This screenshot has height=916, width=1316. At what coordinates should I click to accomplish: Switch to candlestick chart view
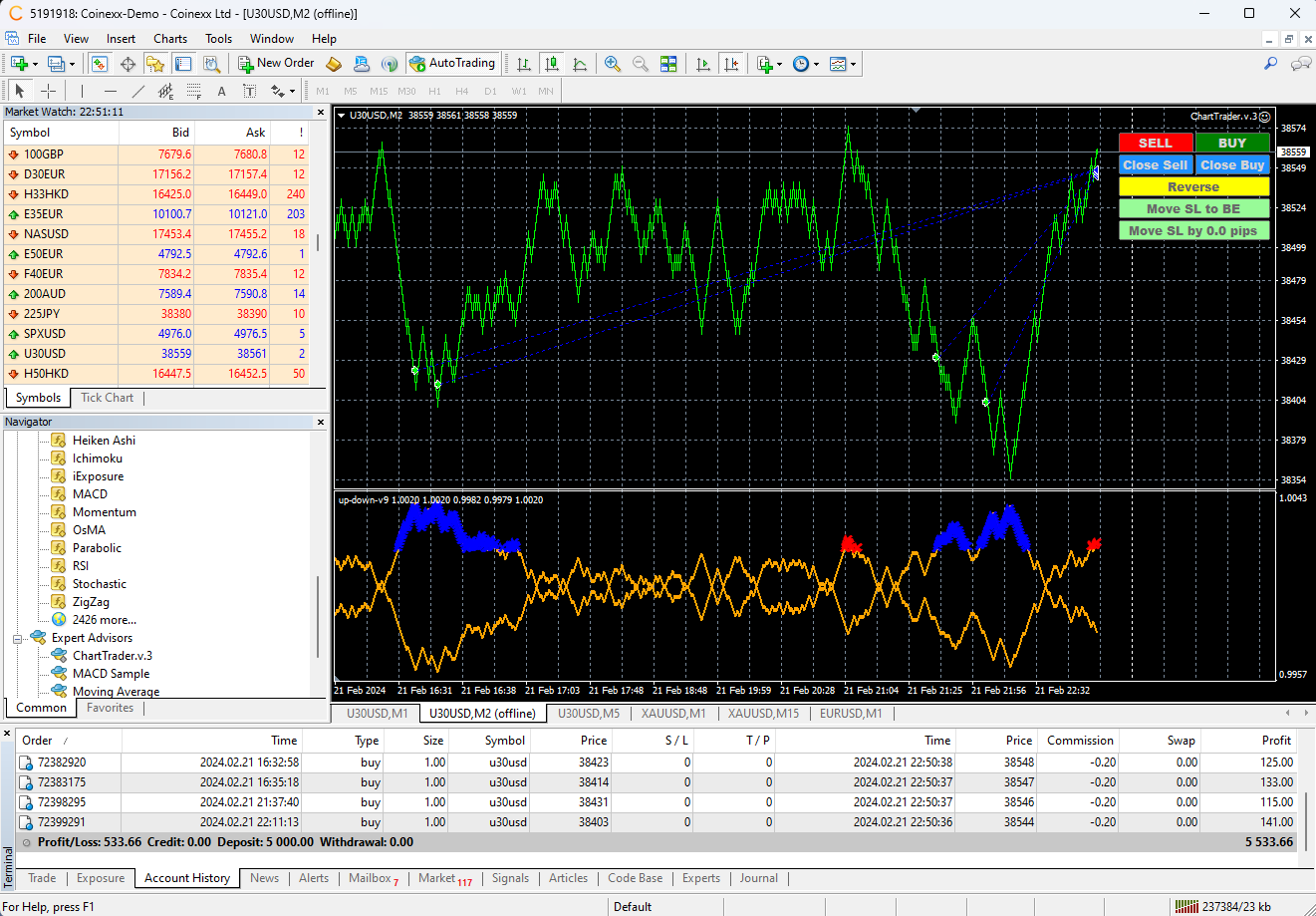pos(552,64)
